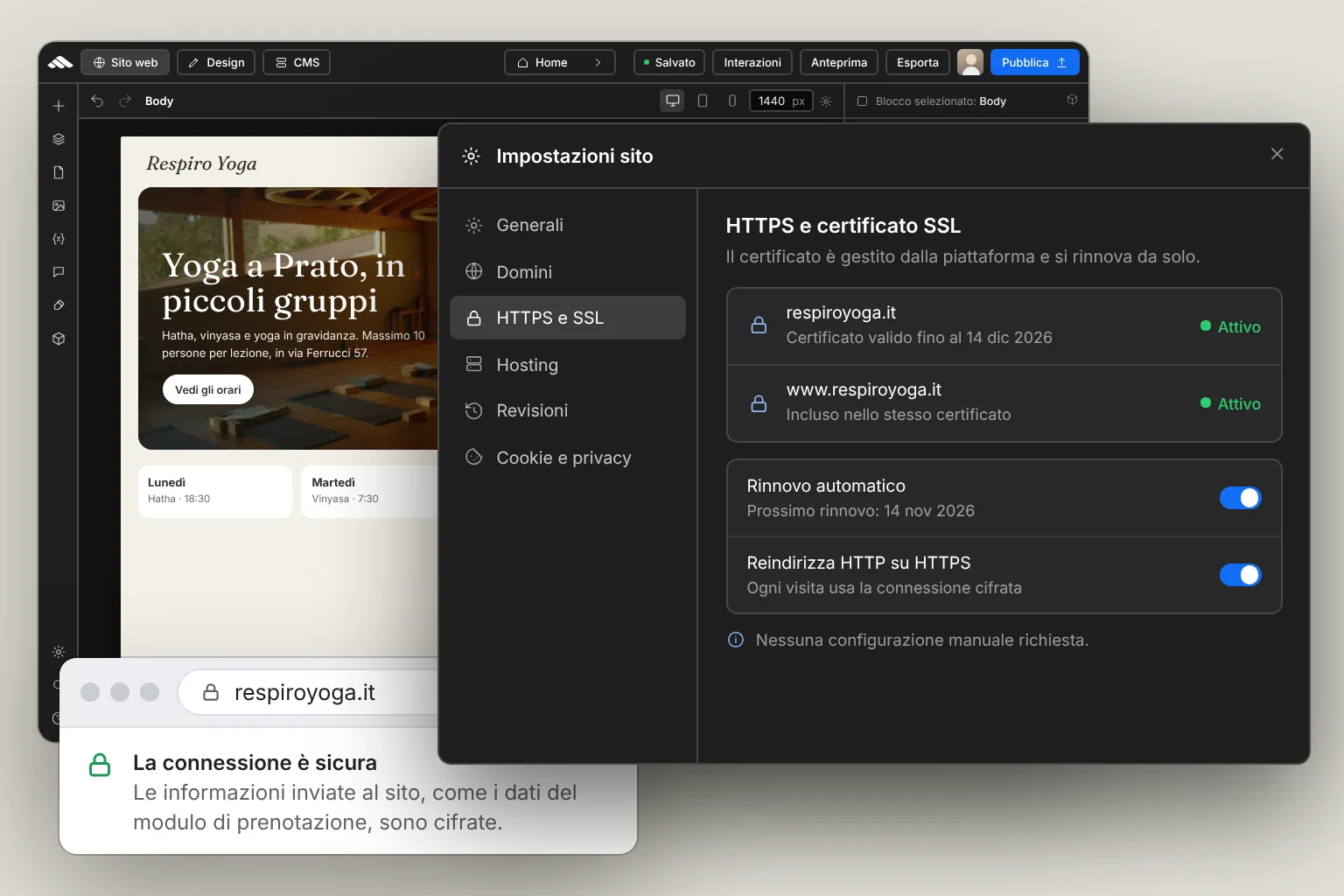The image size is (1344, 896).
Task: Click the add element plus icon
Action: 59,106
